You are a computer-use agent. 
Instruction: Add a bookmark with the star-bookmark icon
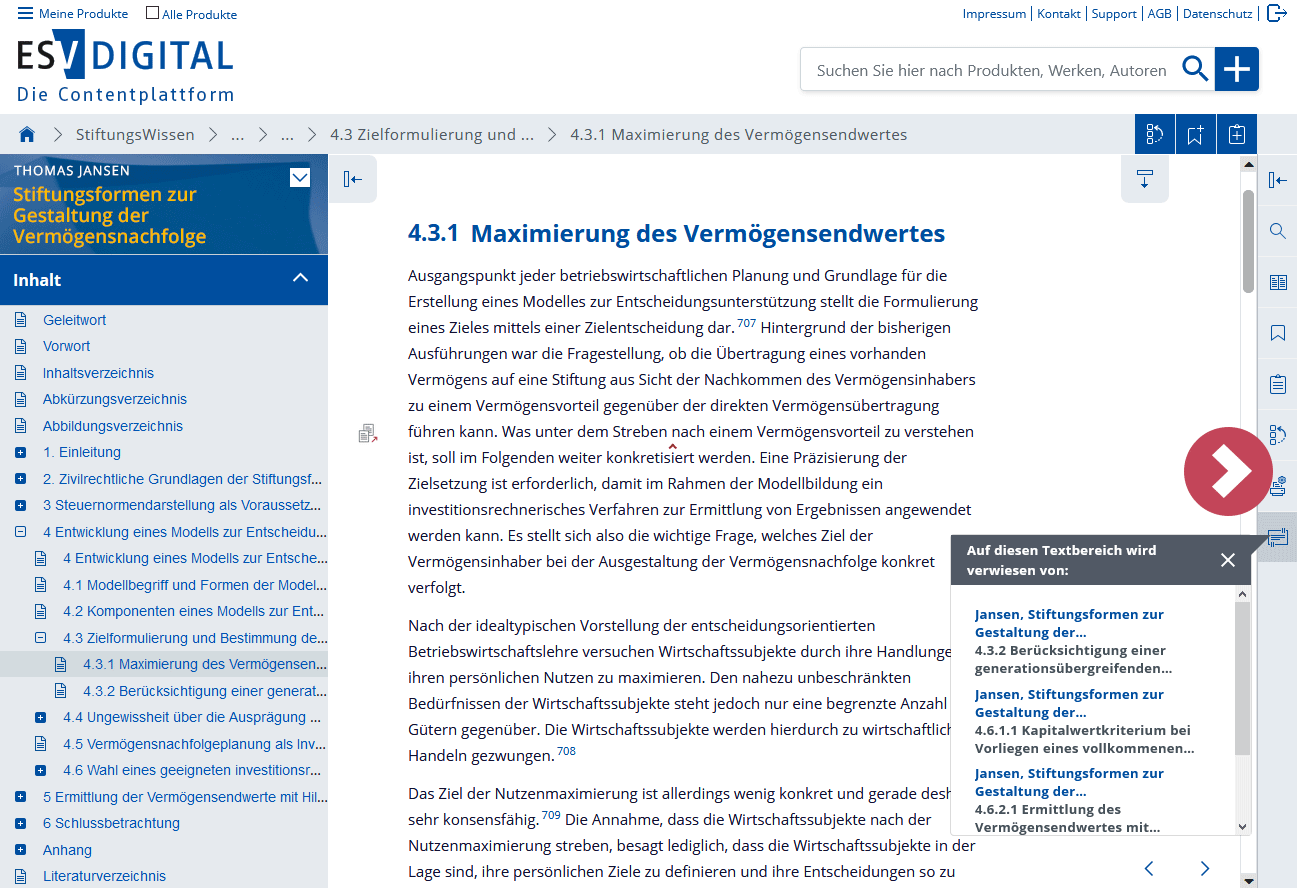(x=1196, y=134)
